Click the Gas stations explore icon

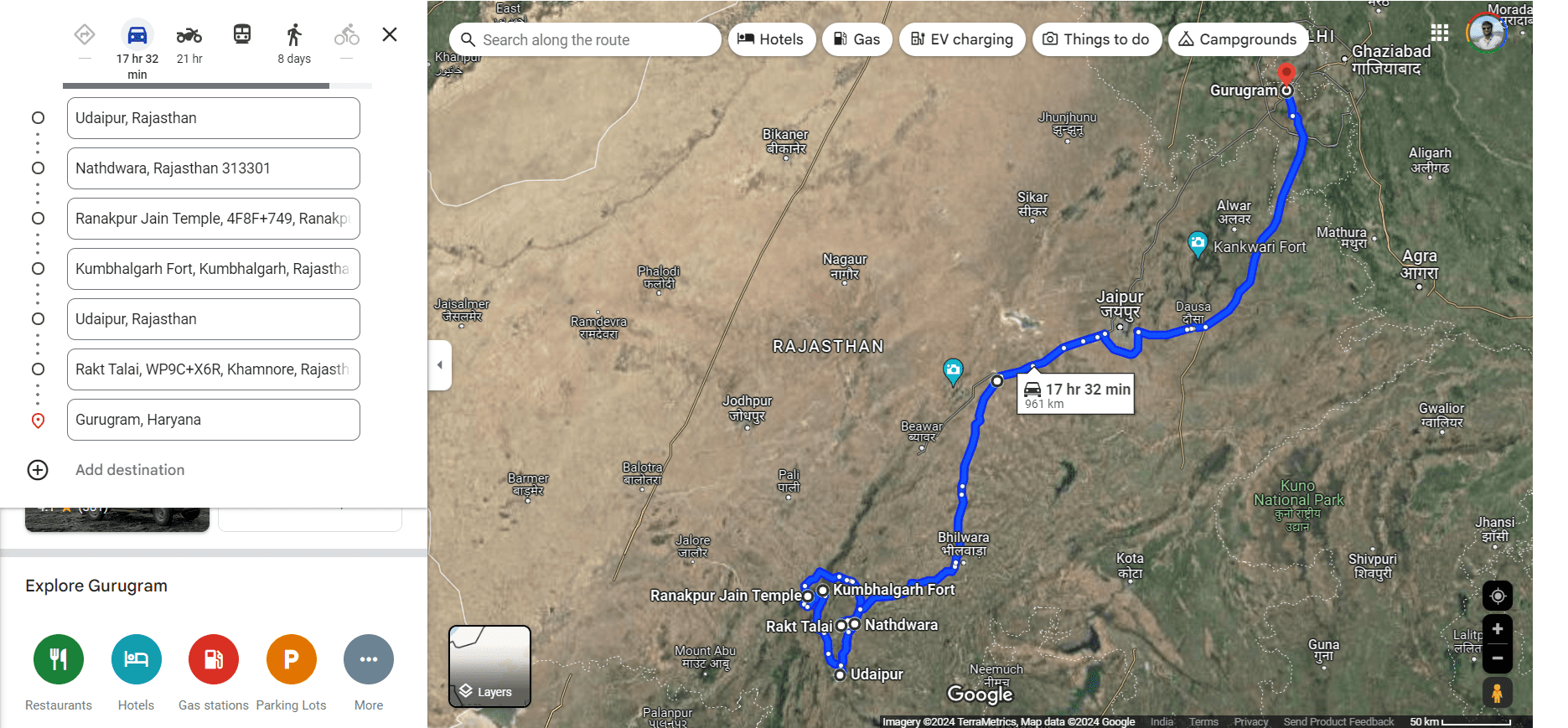click(x=214, y=659)
